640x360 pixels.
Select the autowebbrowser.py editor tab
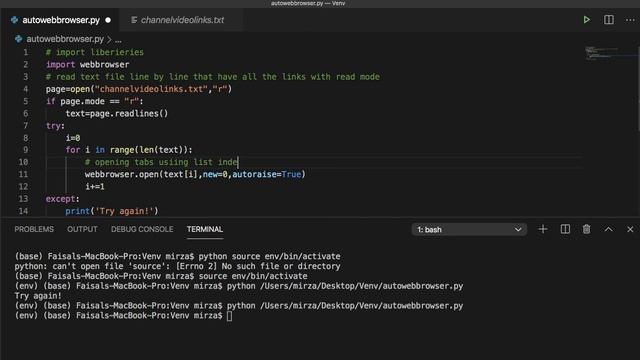tap(61, 20)
